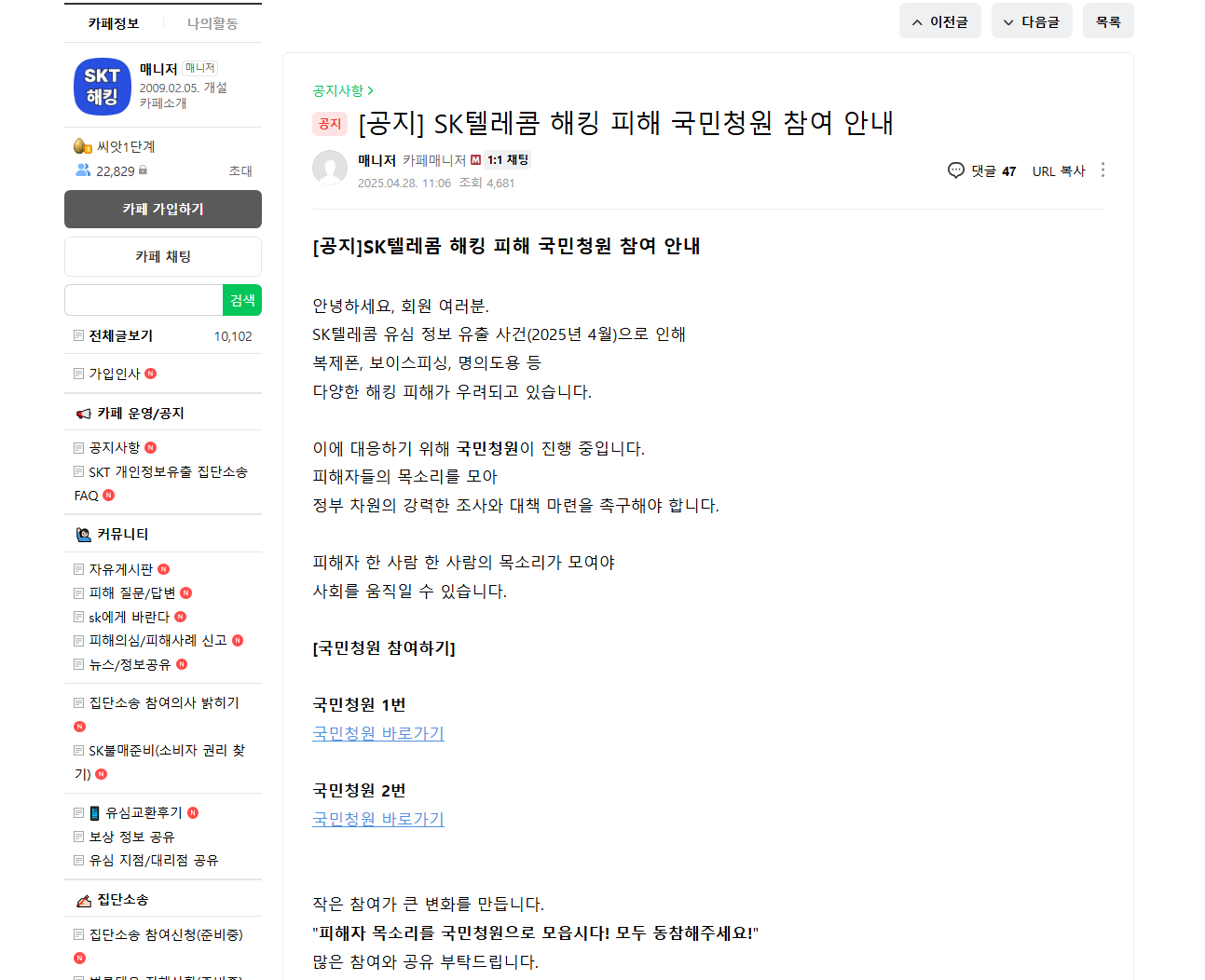Click the 초대 invite link

(x=240, y=171)
